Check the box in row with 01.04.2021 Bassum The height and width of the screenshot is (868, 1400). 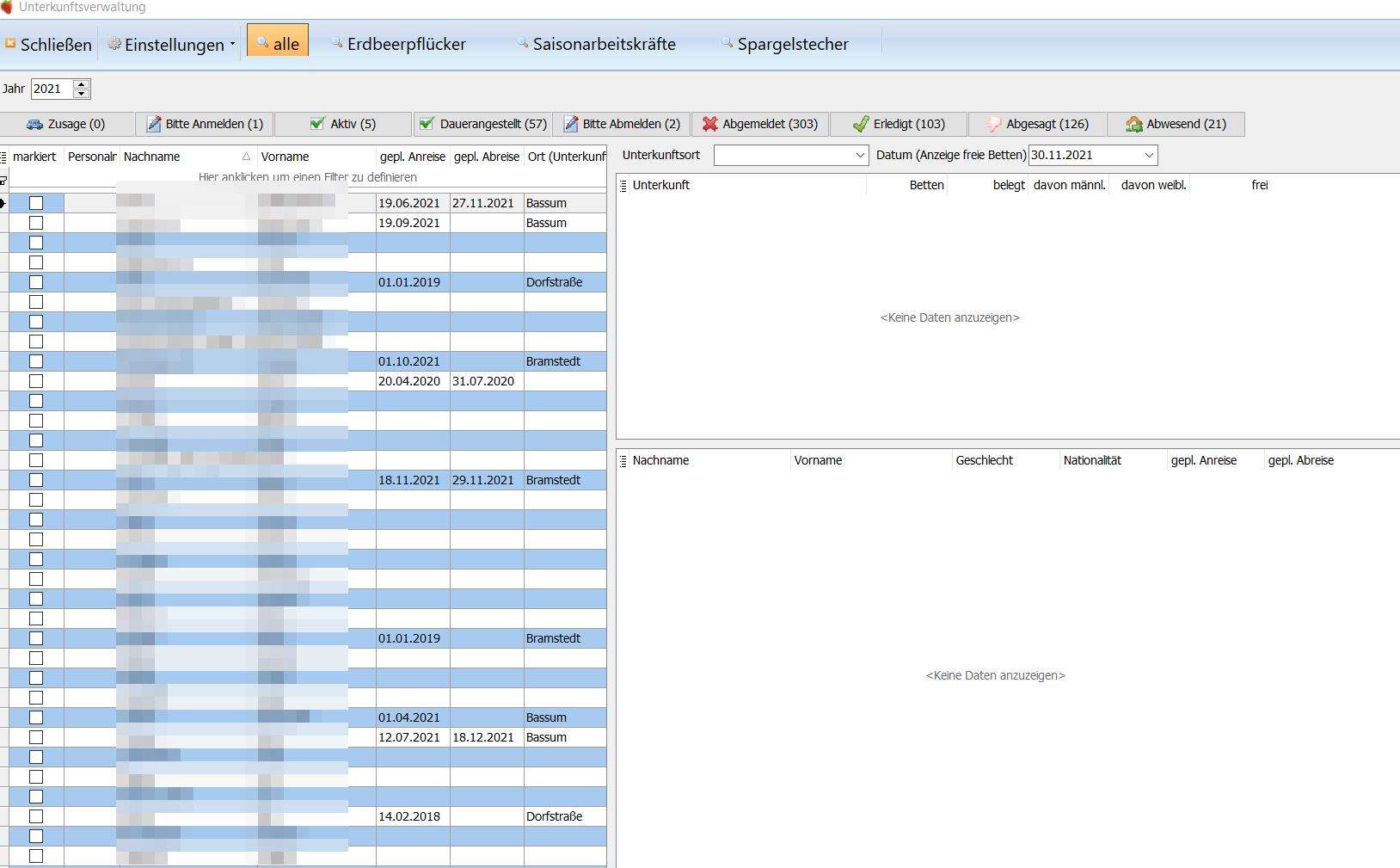click(x=36, y=717)
